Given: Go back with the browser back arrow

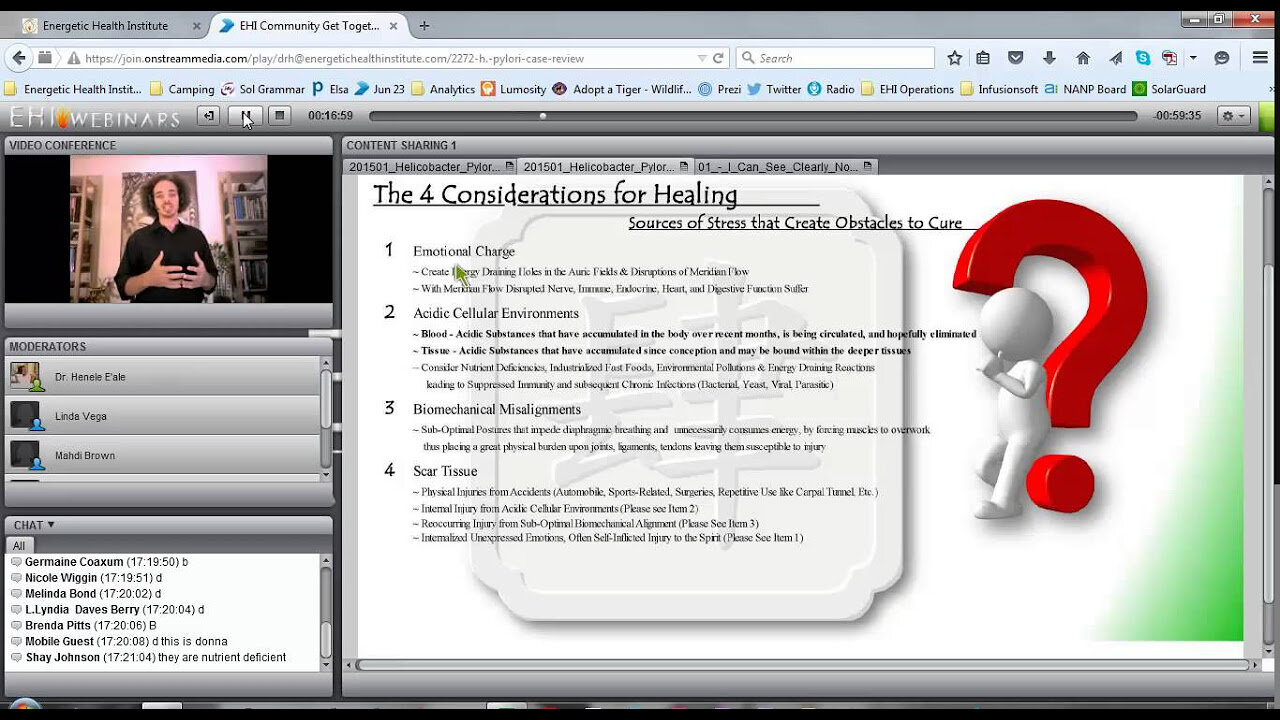Looking at the screenshot, I should point(19,58).
